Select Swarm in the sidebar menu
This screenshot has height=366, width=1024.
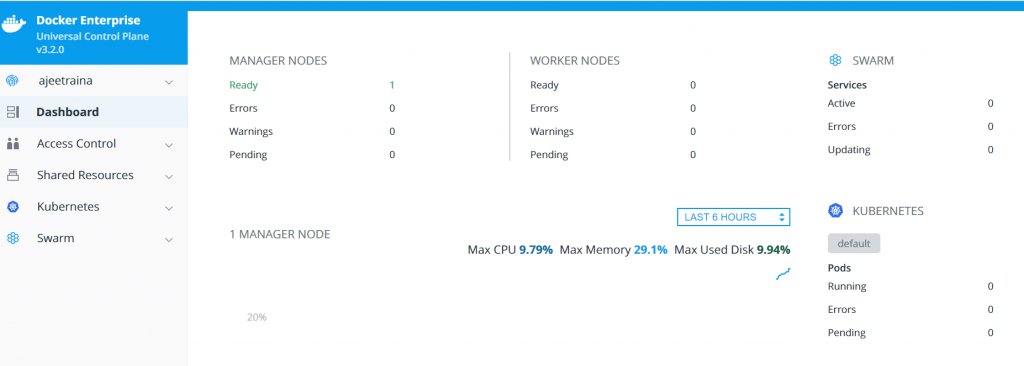coord(94,238)
